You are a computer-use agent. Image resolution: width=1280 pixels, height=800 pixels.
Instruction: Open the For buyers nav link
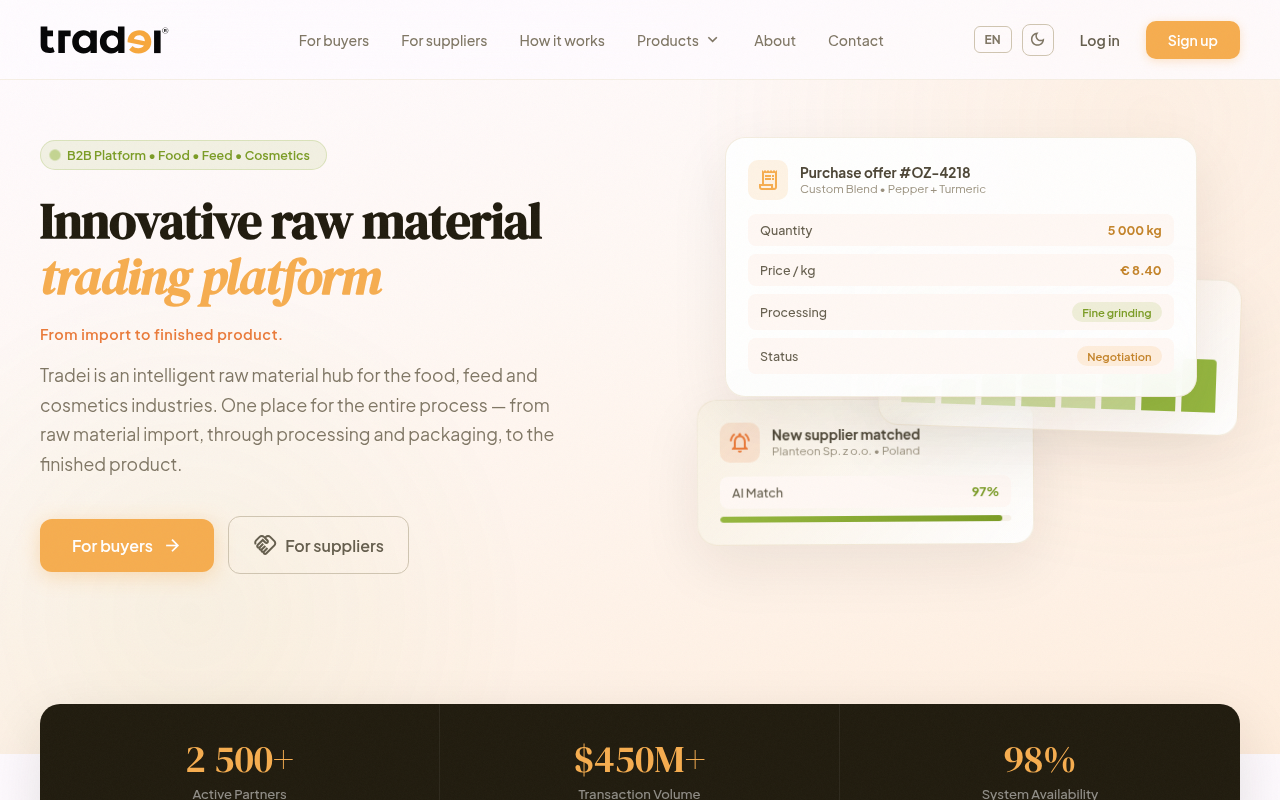point(334,40)
